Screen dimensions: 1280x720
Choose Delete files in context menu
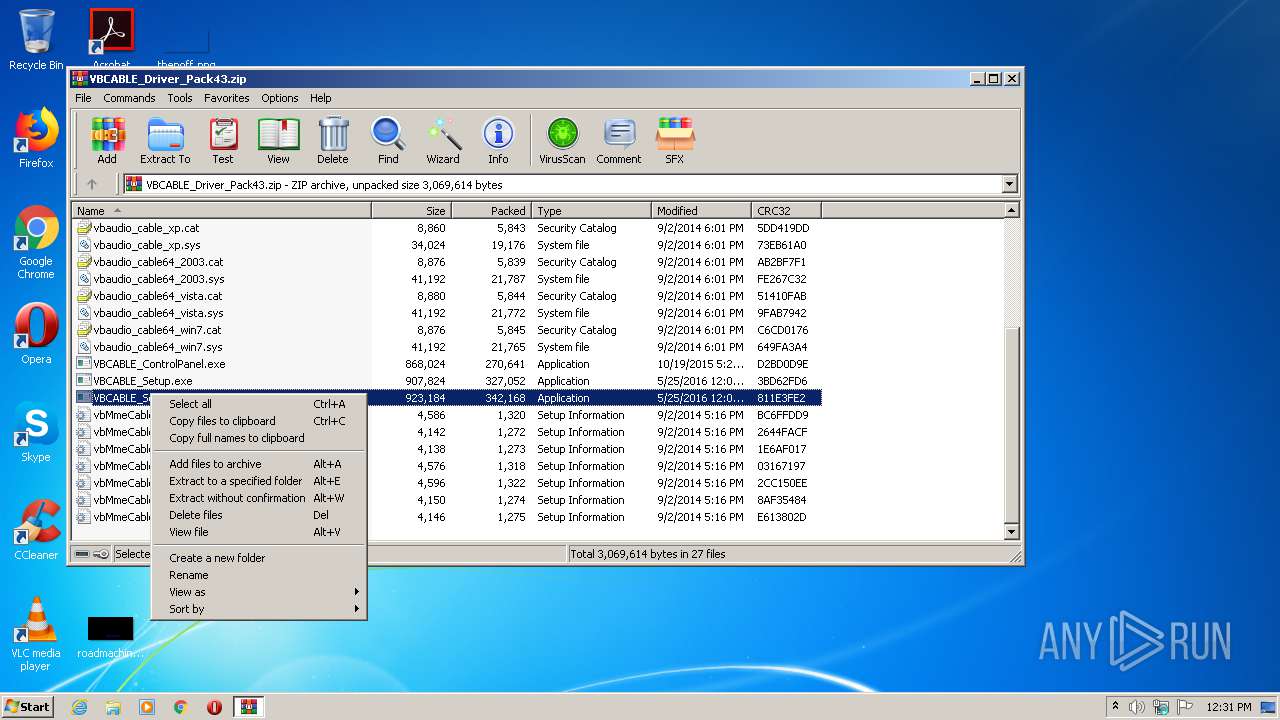(259, 515)
